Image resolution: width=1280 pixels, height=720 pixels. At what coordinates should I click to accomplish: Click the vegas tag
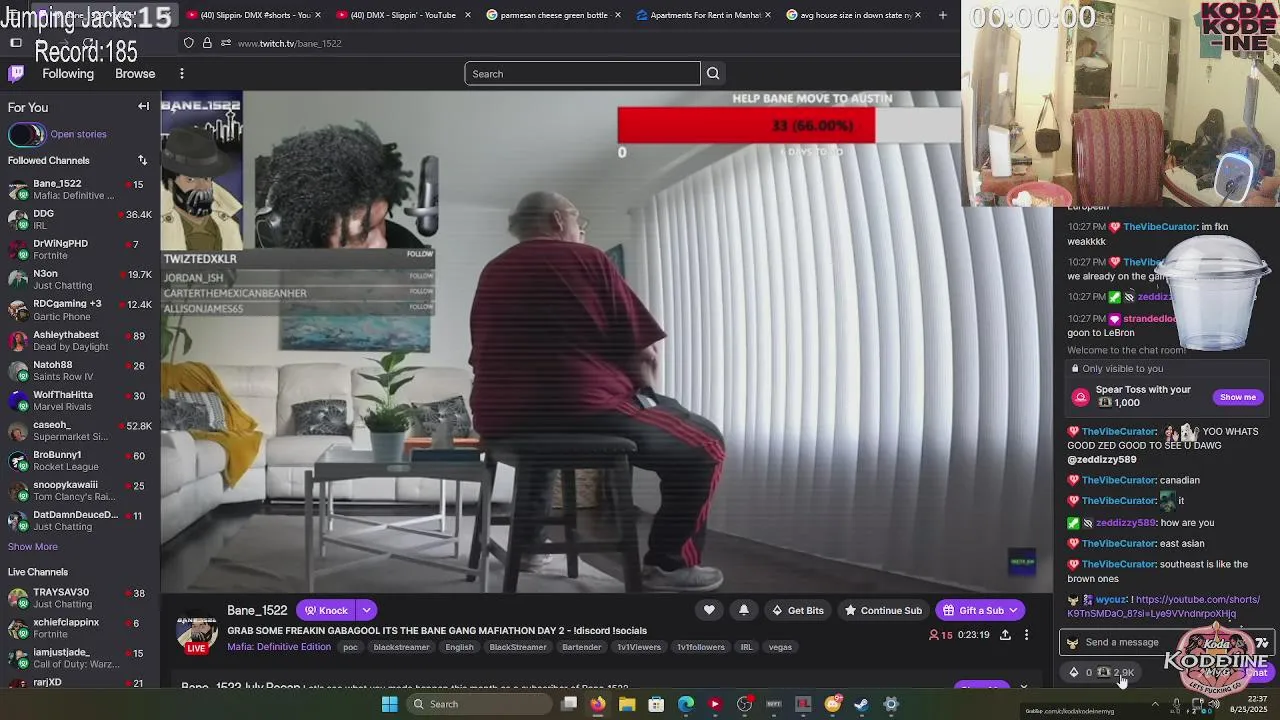pyautogui.click(x=780, y=647)
